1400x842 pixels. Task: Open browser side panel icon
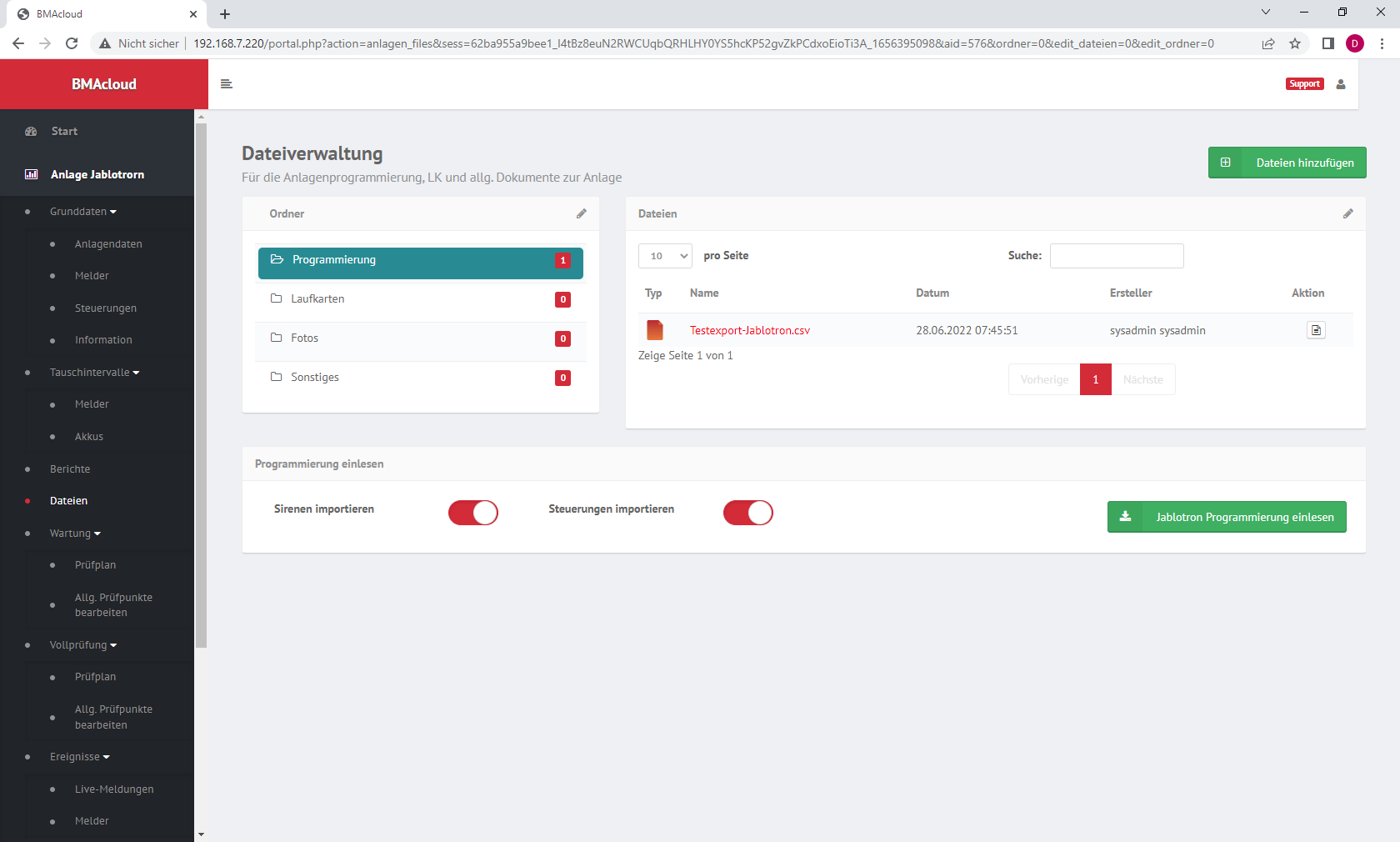point(1328,43)
